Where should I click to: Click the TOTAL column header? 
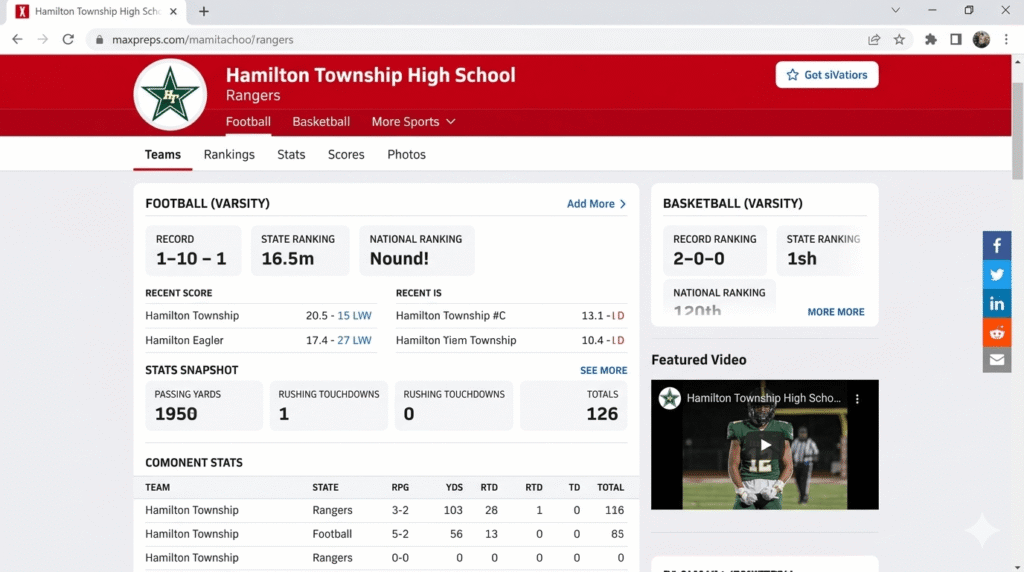click(x=610, y=488)
